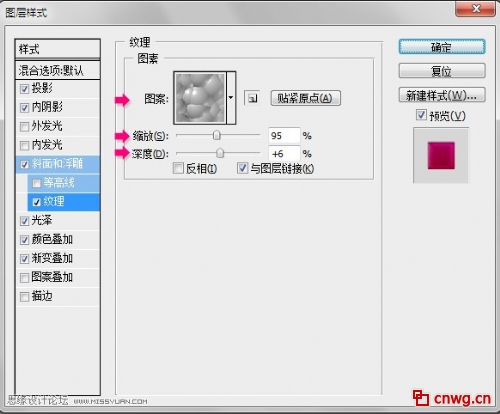Enable the 外发光 outer glow checkbox

(x=24, y=127)
